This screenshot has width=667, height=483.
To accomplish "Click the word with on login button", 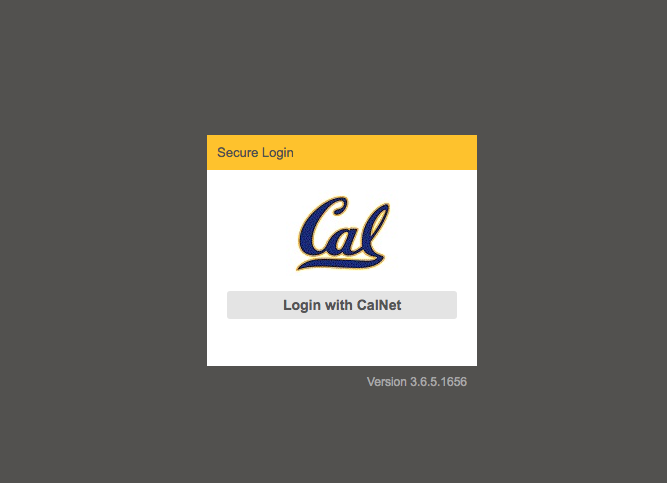I will click(339, 305).
